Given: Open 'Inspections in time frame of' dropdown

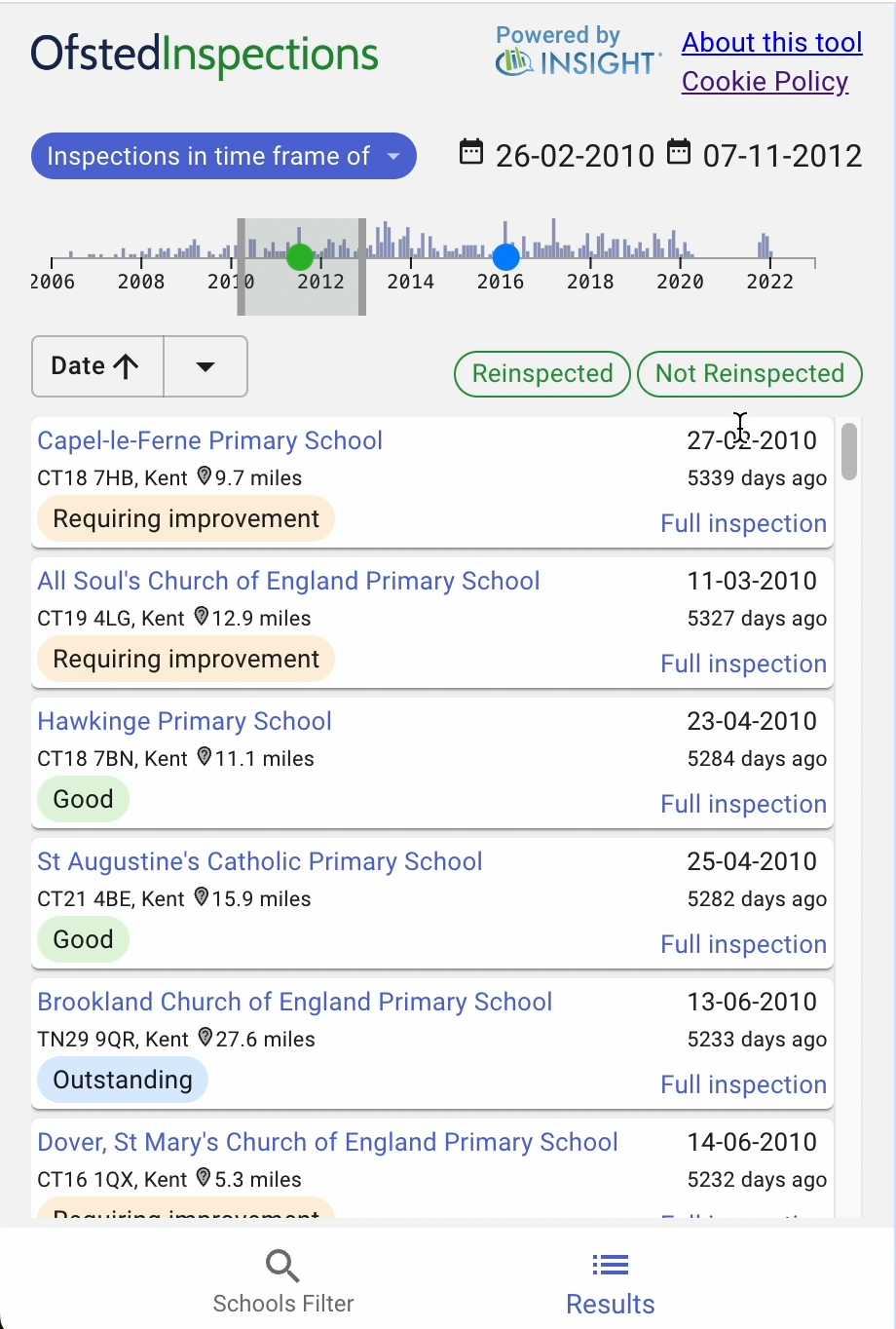Looking at the screenshot, I should pos(224,156).
